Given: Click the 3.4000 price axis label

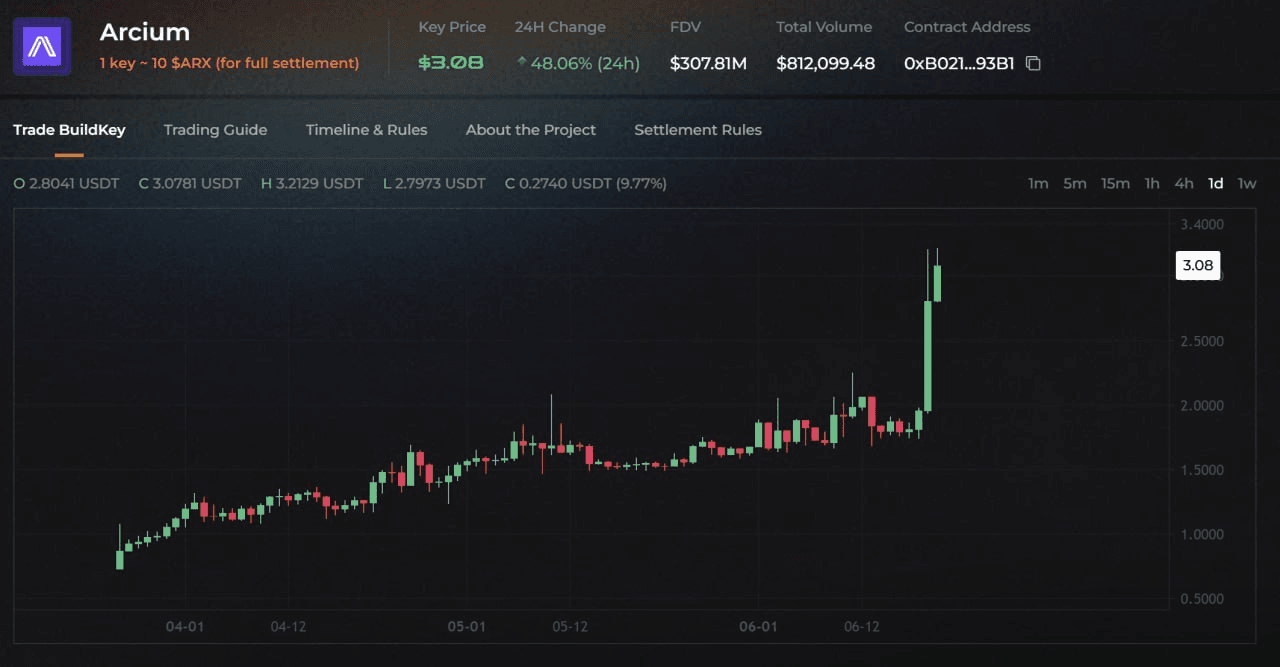Looking at the screenshot, I should pos(1202,224).
